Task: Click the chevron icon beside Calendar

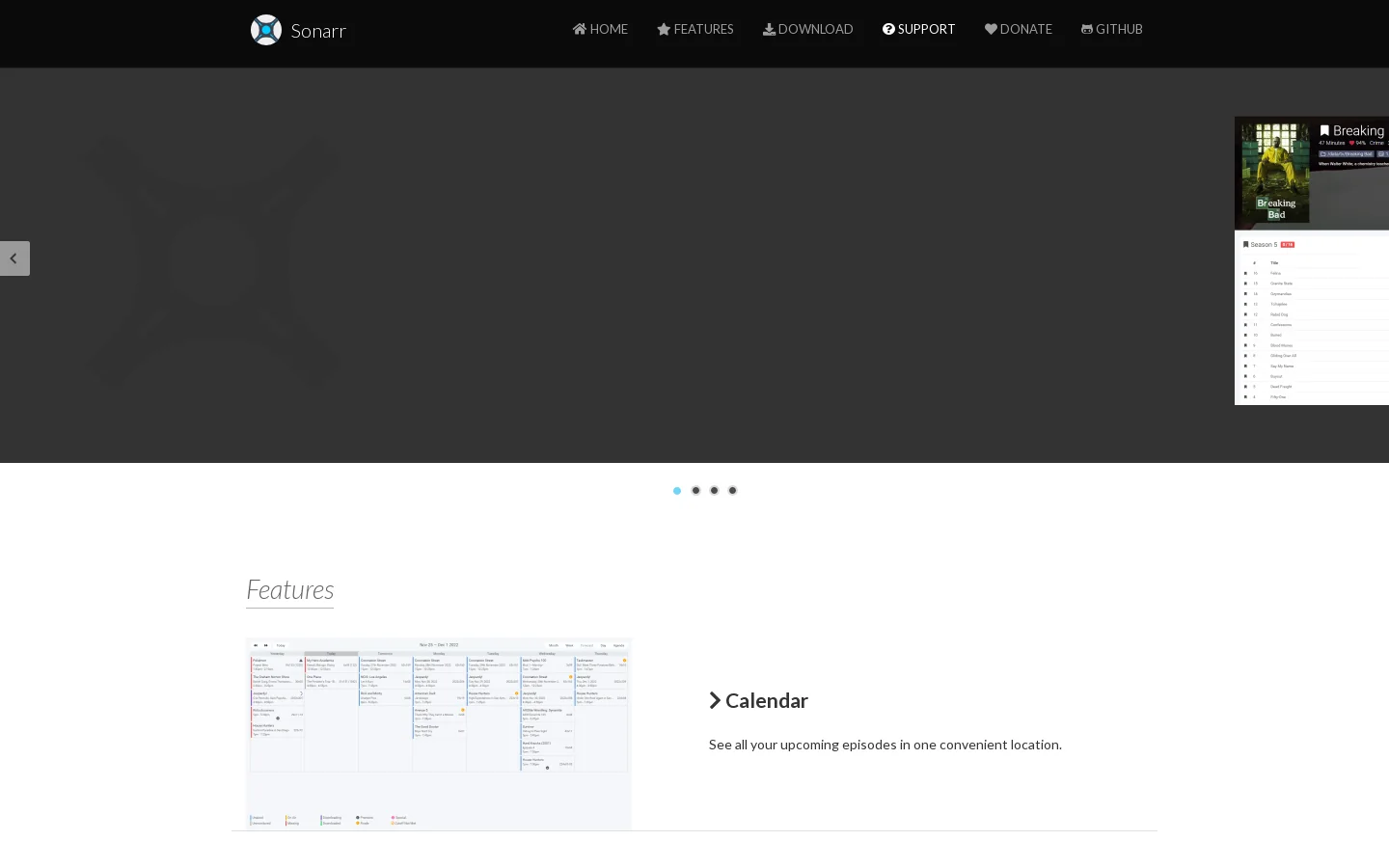Action: [715, 700]
